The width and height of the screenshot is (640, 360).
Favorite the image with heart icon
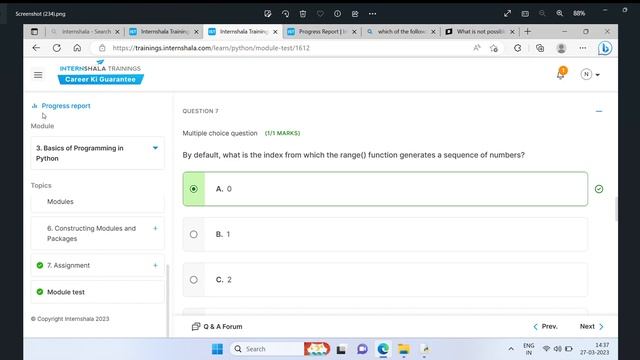(320, 13)
